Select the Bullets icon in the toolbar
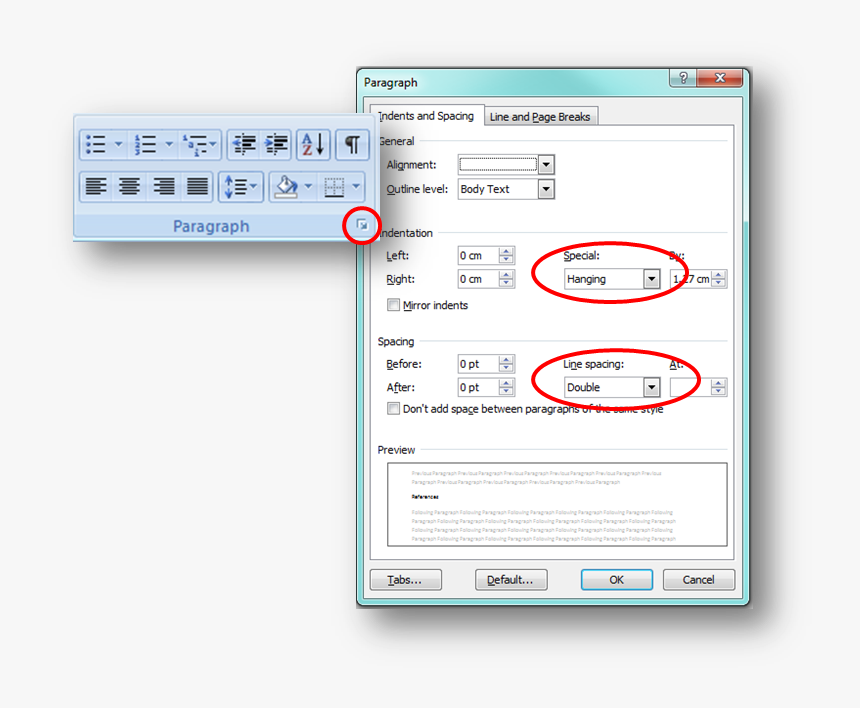The height and width of the screenshot is (708, 860). click(x=97, y=145)
